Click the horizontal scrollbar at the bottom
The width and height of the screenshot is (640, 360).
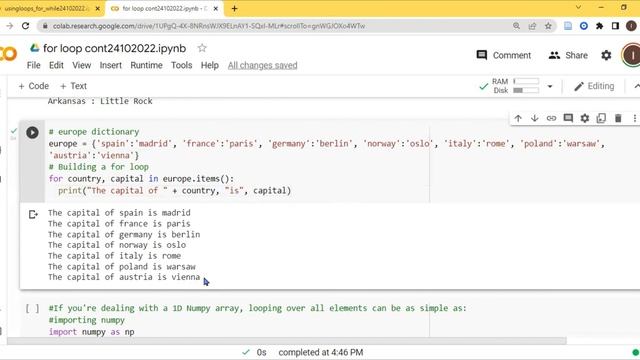[287, 341]
